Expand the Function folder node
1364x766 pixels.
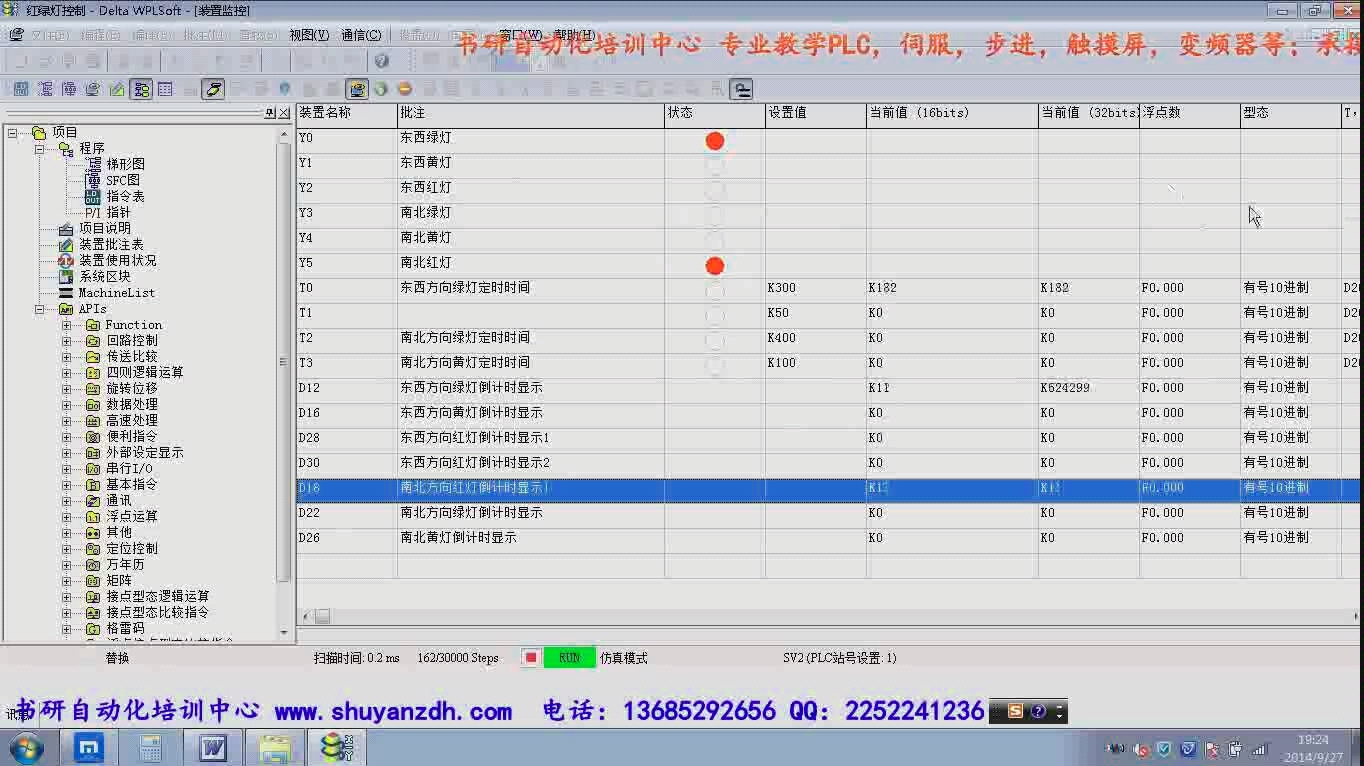point(67,325)
